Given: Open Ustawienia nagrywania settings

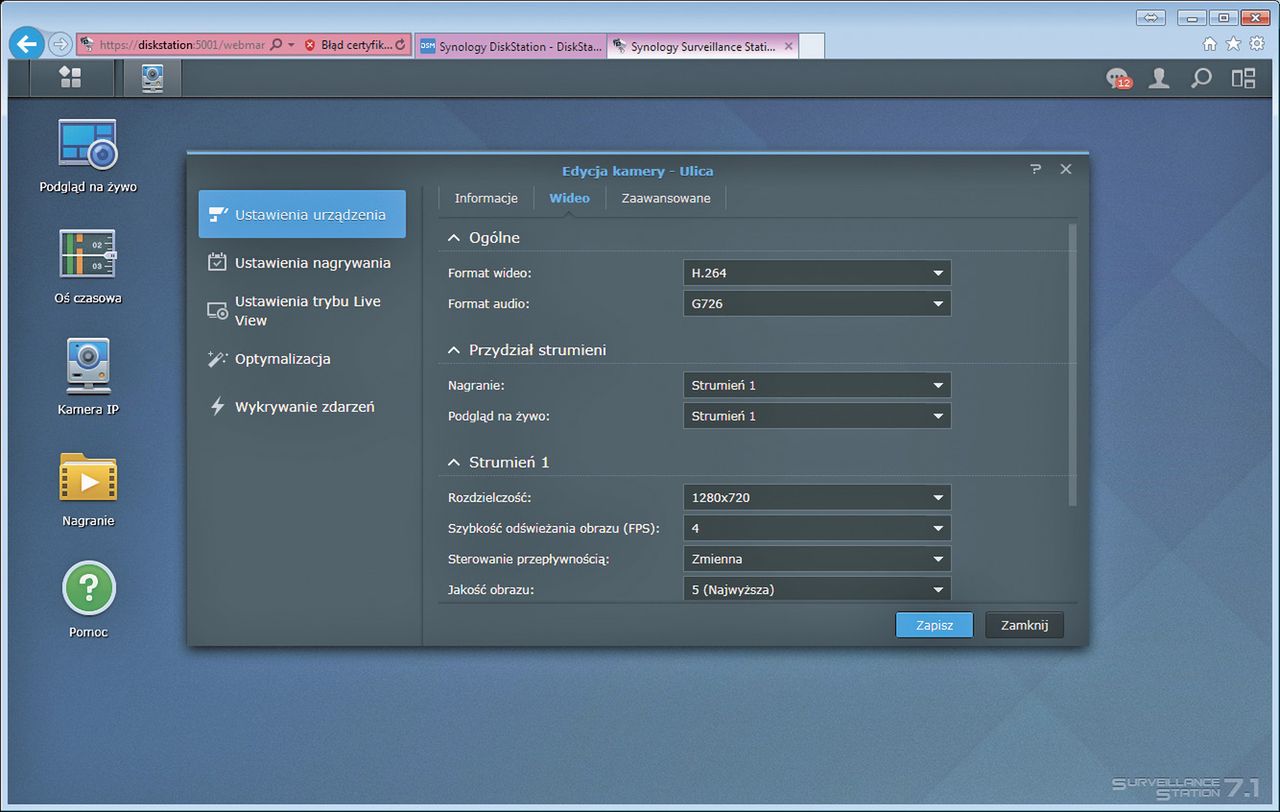Looking at the screenshot, I should (302, 262).
